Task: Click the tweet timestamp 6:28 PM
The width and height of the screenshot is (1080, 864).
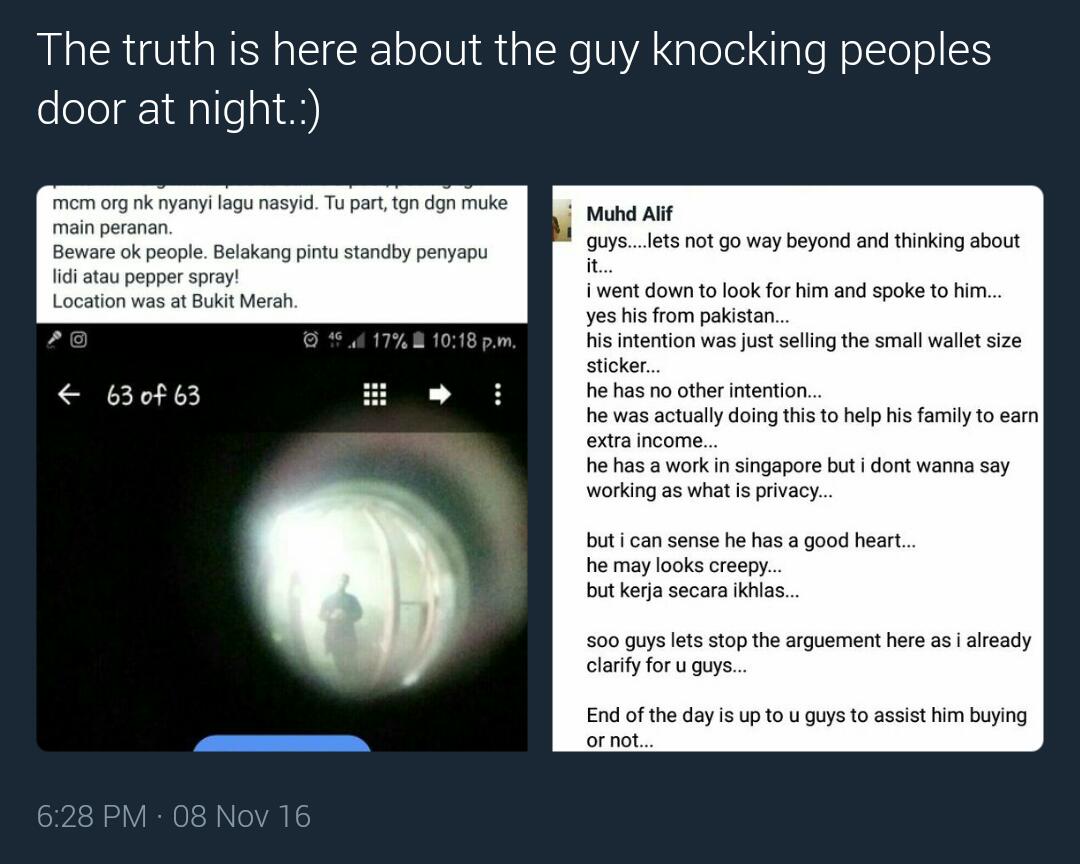Action: (x=92, y=816)
